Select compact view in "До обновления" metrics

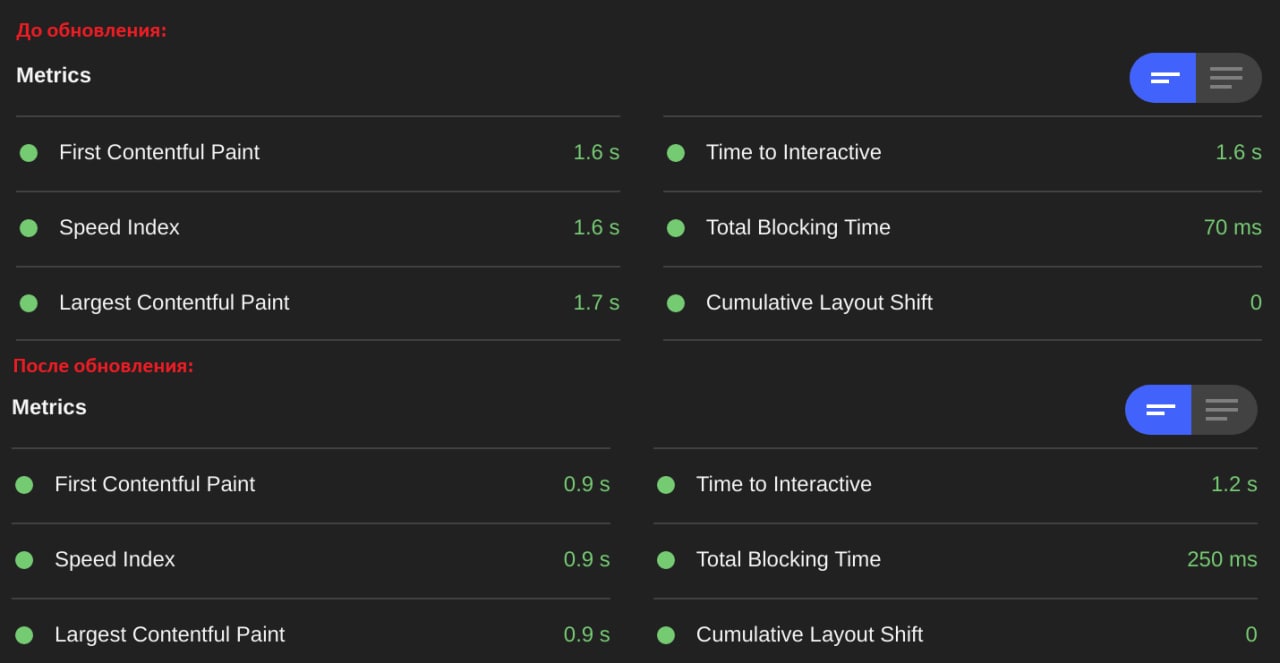tap(1165, 78)
